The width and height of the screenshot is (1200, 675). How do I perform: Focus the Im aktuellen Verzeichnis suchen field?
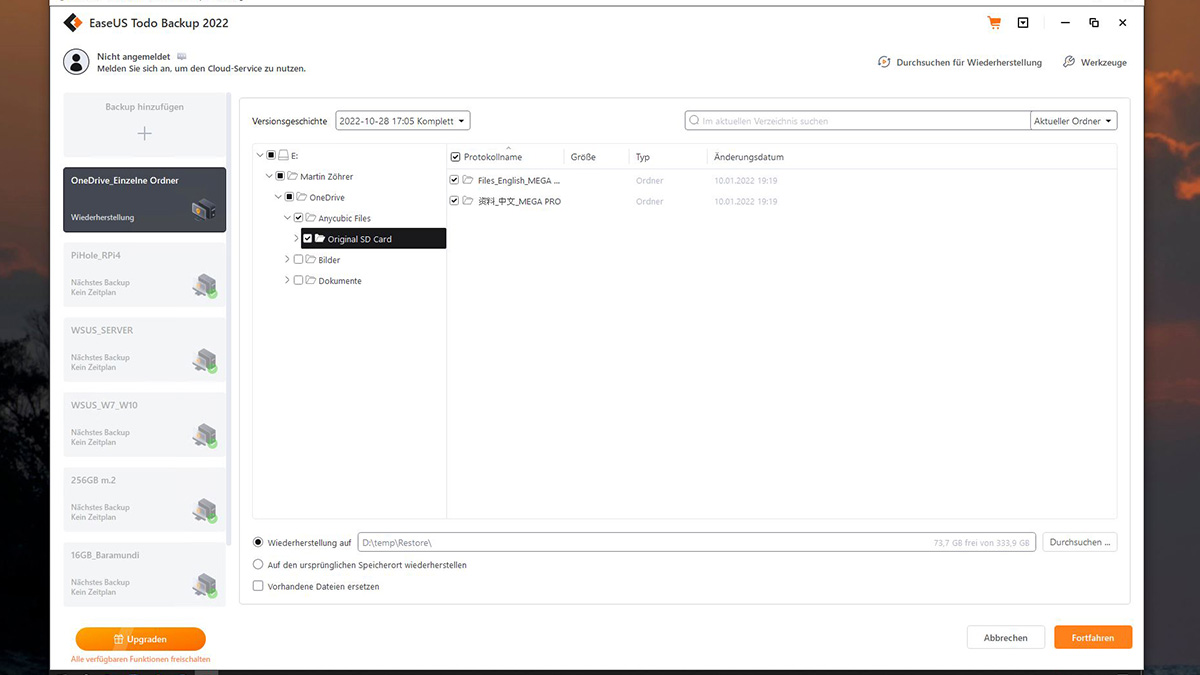pos(857,121)
